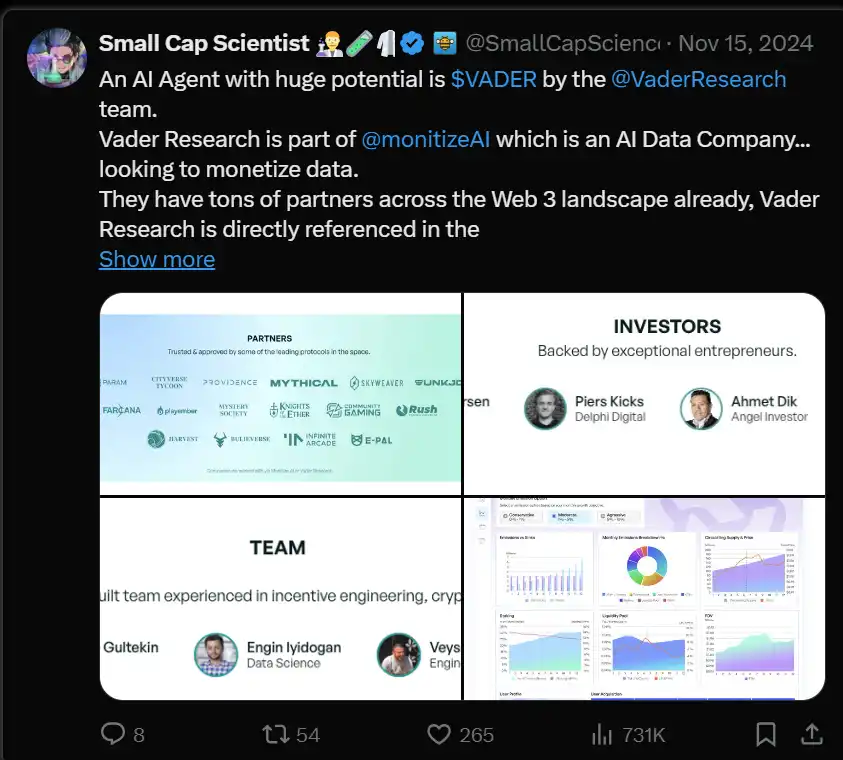Click the bee emoji badge beside the name
Screen dimensions: 843x760
tap(445, 43)
